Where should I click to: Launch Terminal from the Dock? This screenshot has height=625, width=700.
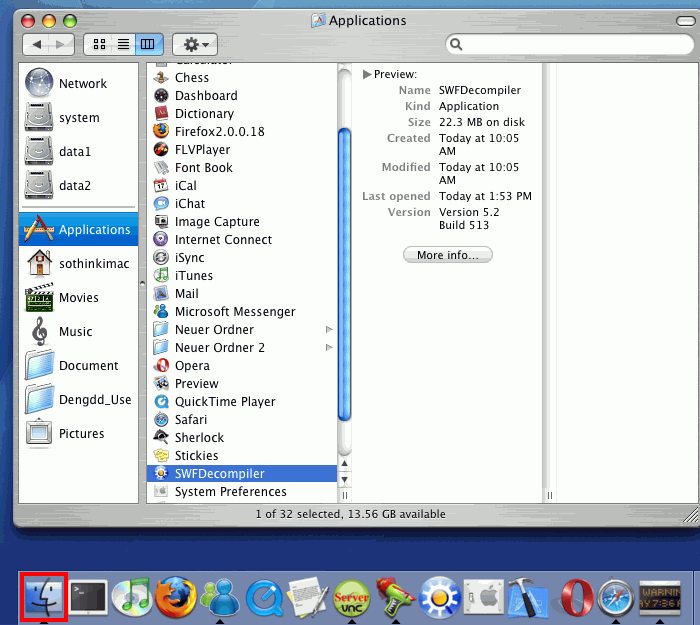[x=88, y=597]
